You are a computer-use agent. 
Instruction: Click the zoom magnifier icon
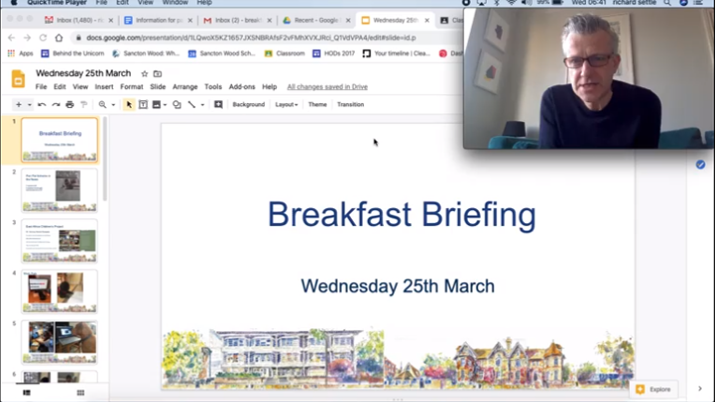point(103,104)
